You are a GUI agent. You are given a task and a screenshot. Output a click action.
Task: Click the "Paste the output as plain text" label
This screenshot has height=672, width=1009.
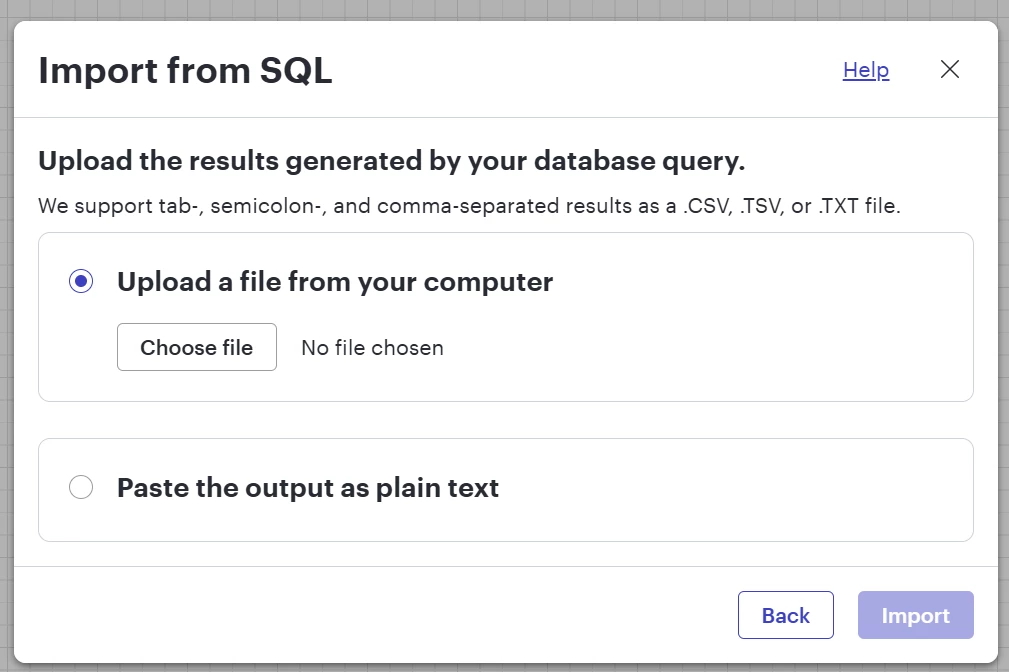point(308,488)
